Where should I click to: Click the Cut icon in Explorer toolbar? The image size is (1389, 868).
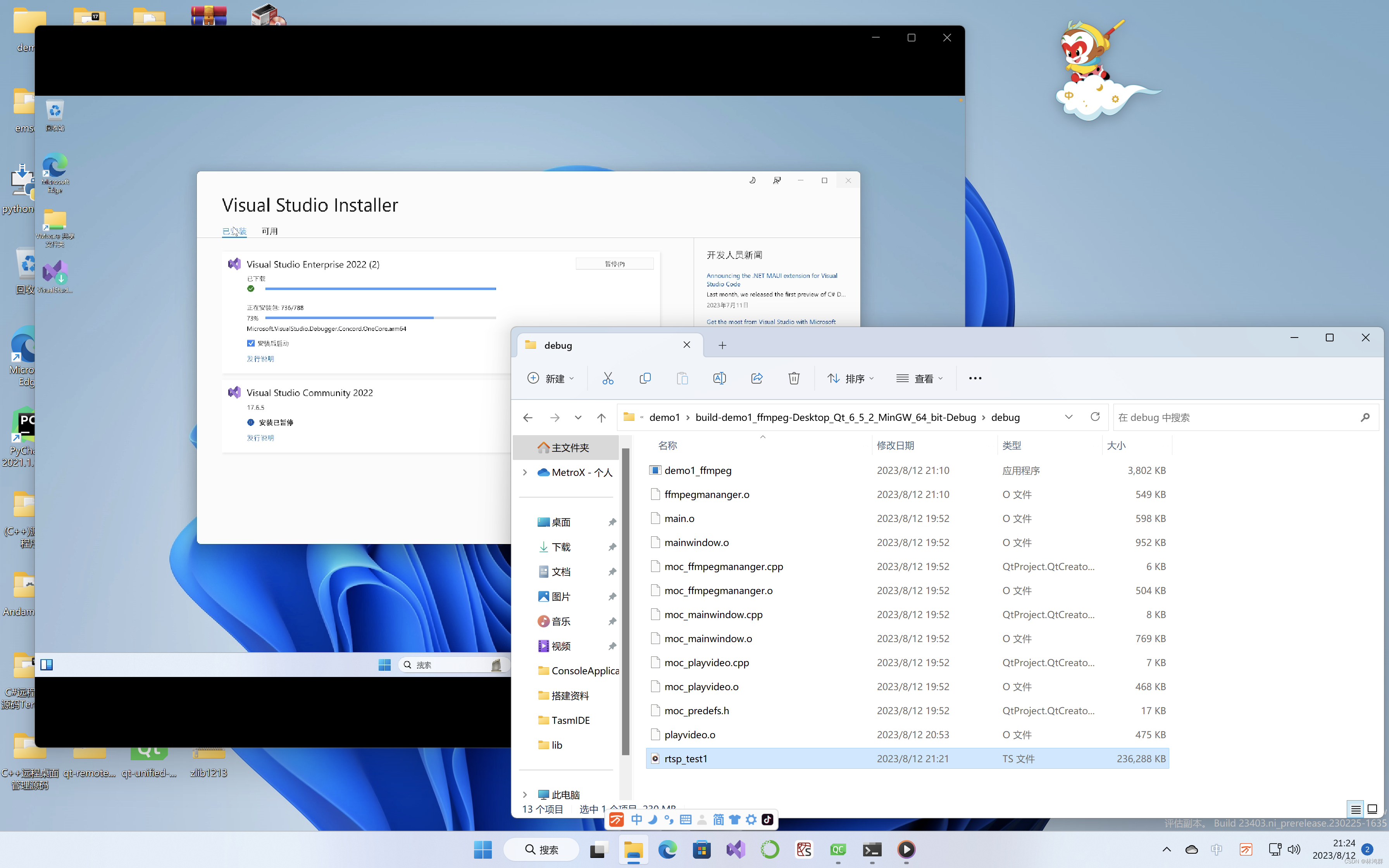608,378
